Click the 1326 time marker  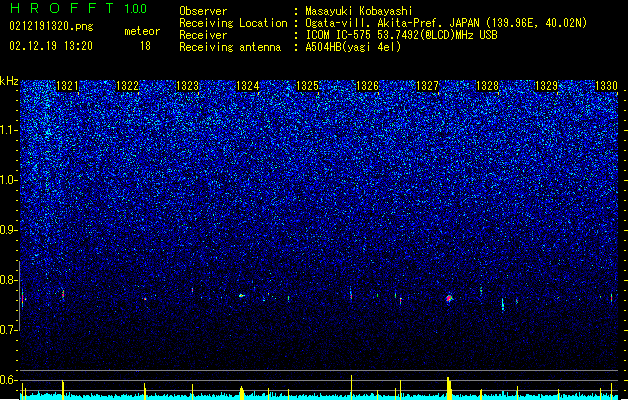click(367, 86)
